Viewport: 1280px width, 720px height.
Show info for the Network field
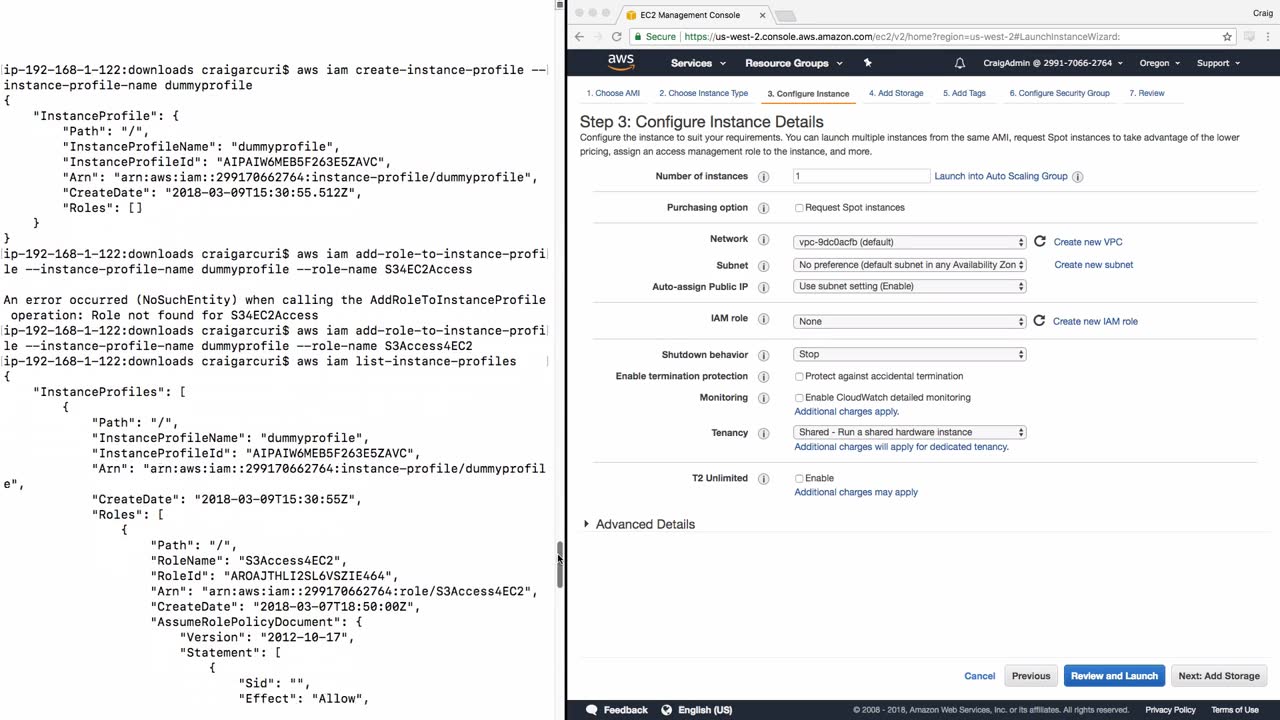(x=763, y=240)
